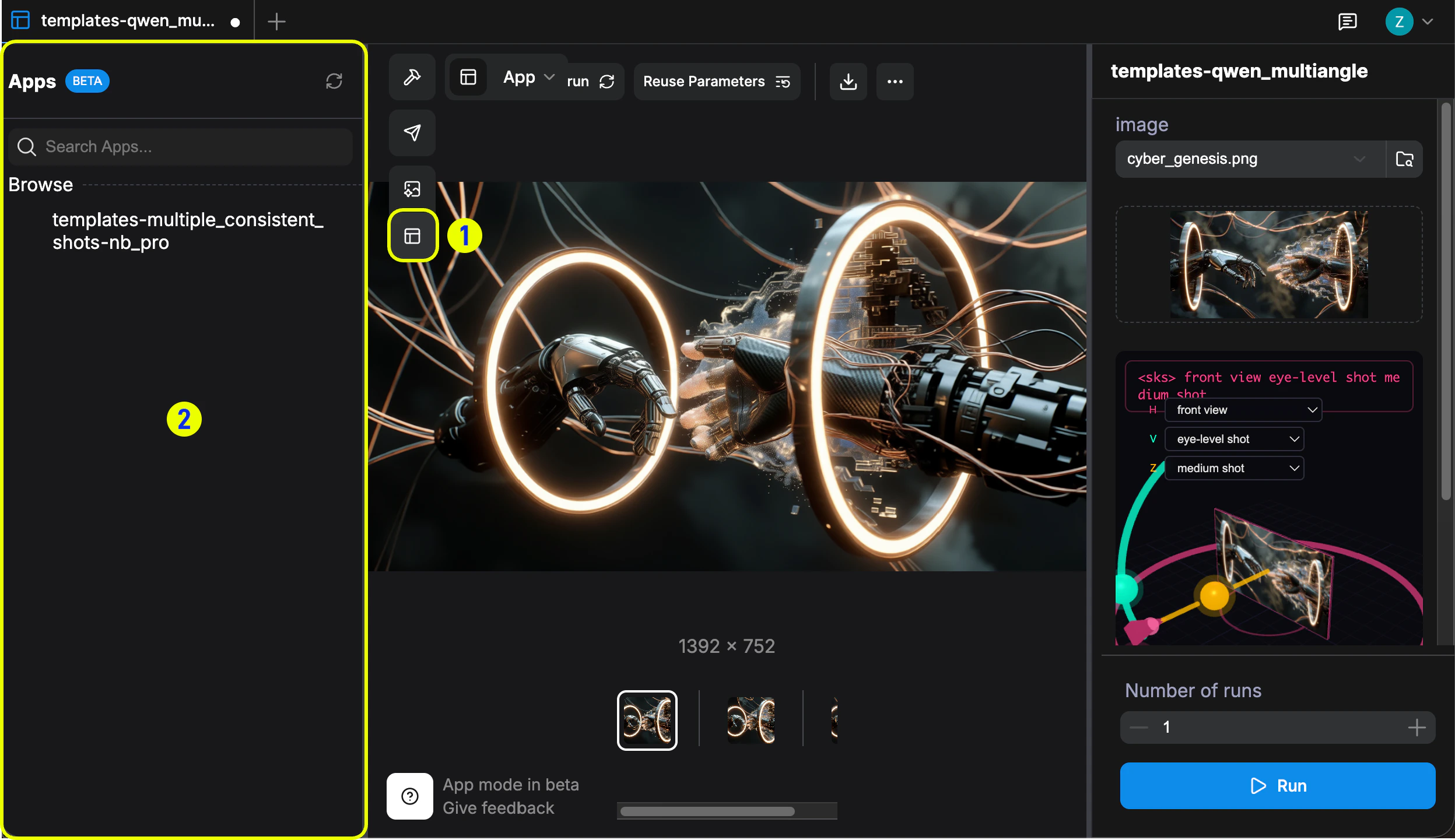Open the download icon in the toolbar
The image size is (1455, 840).
coord(847,81)
